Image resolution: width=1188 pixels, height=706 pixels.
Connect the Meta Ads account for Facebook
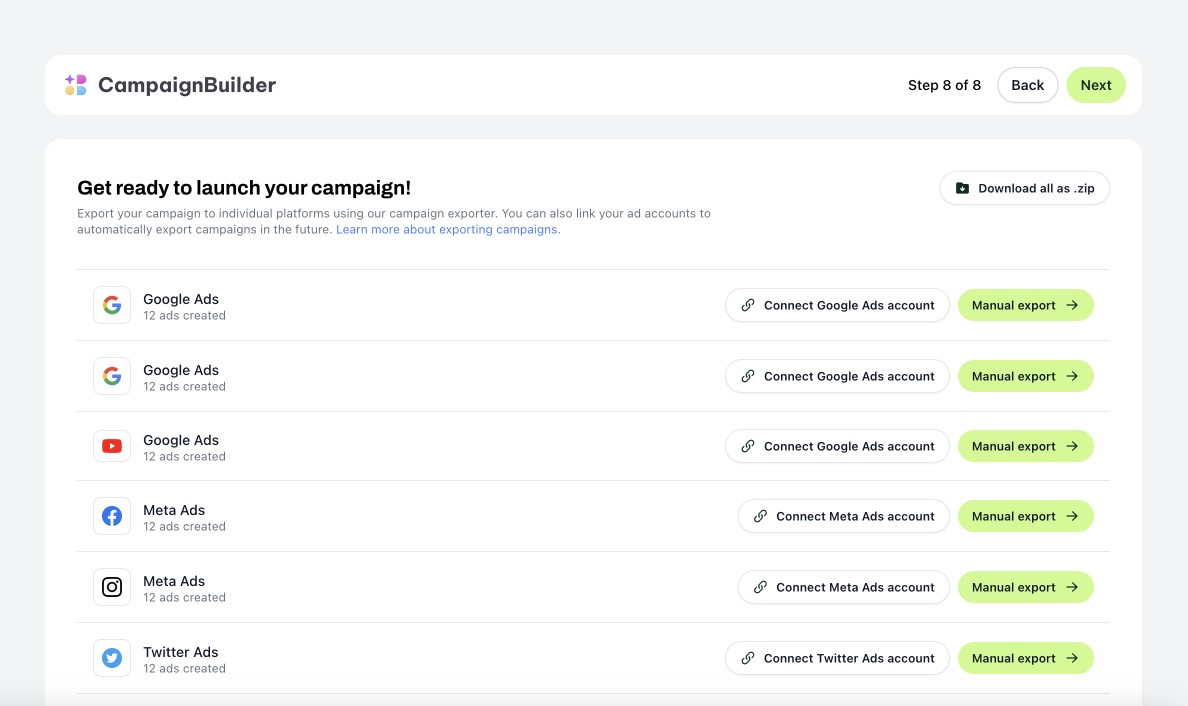[843, 516]
